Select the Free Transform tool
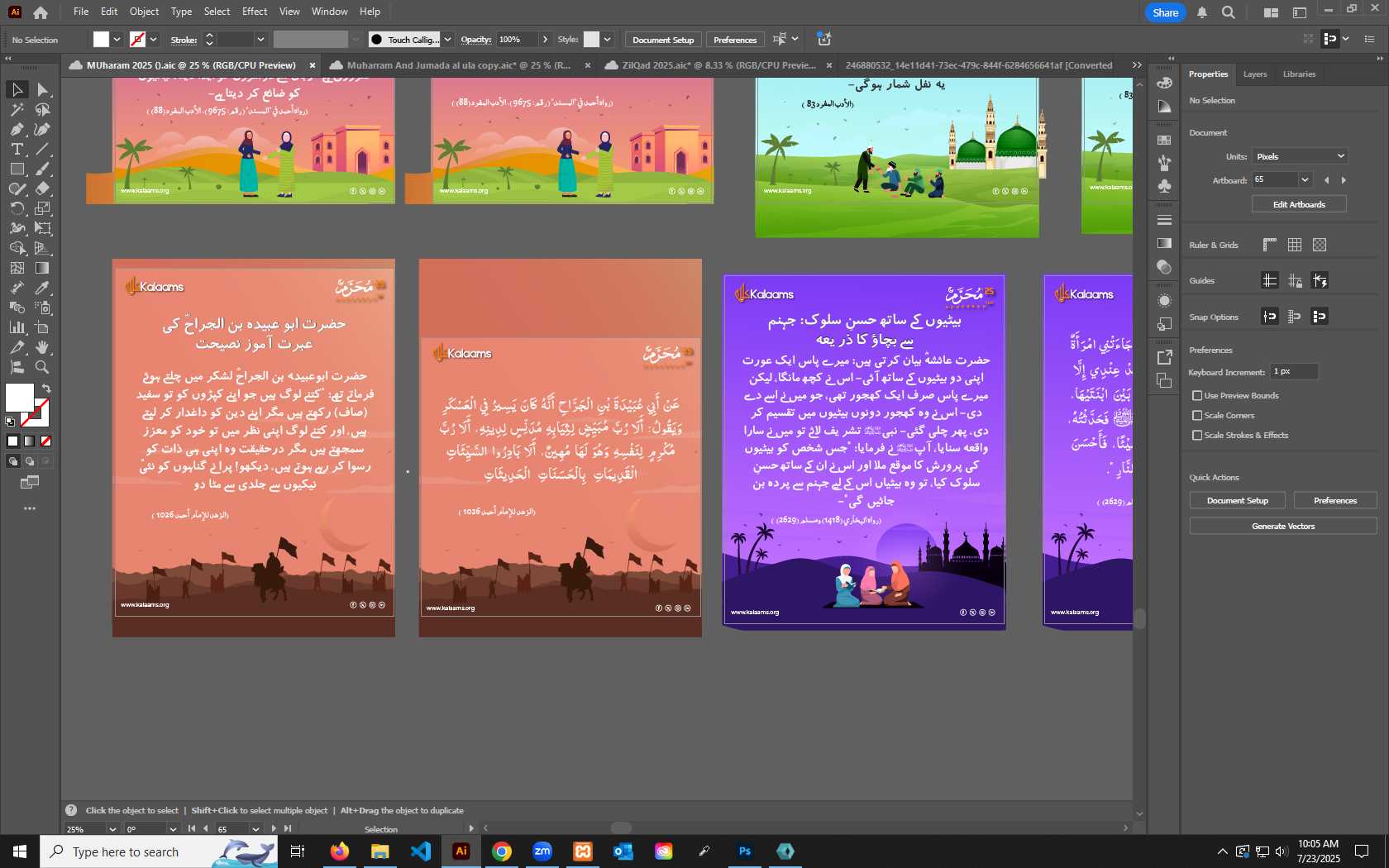Image resolution: width=1389 pixels, height=868 pixels. click(43, 228)
